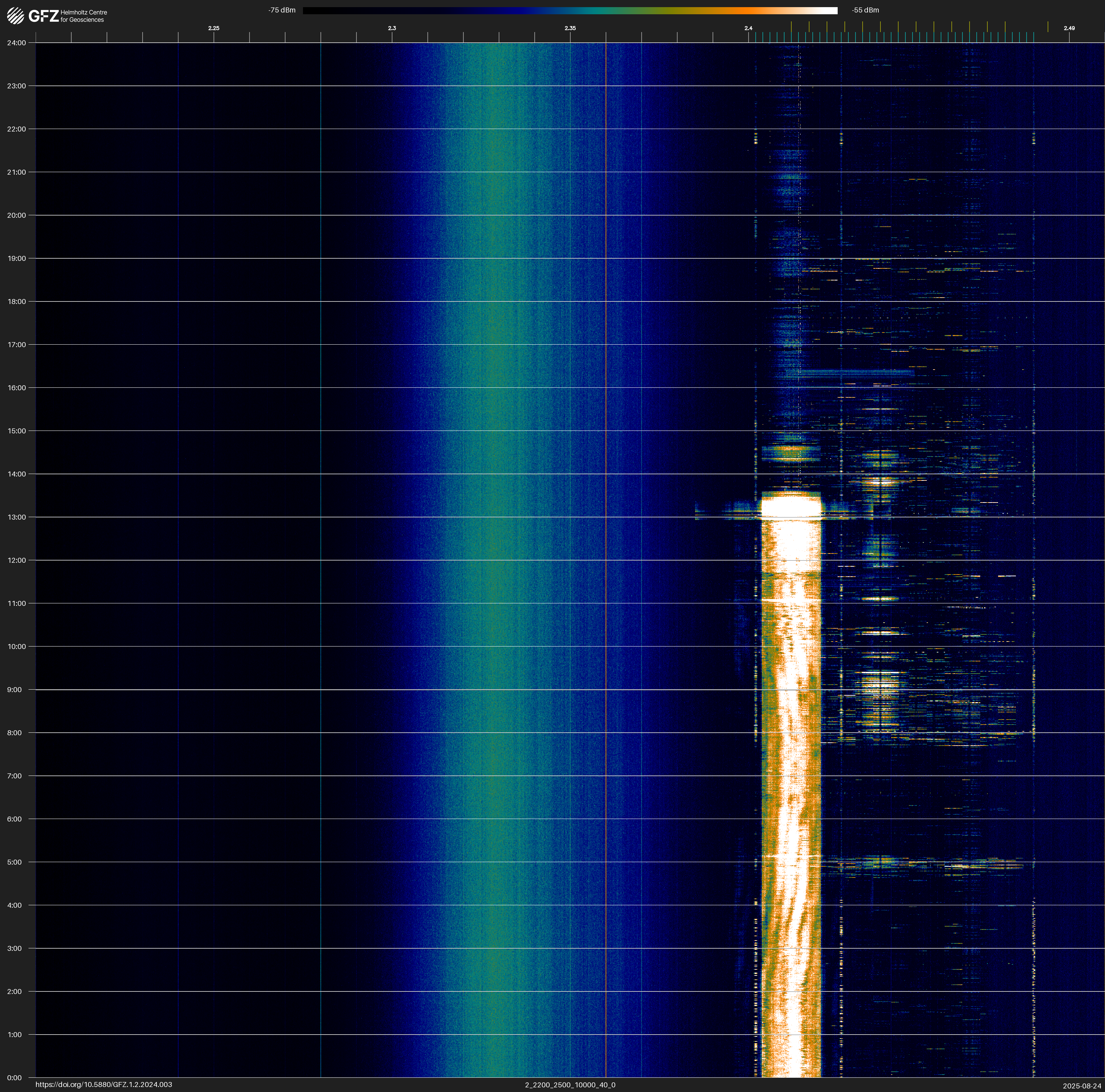1105x1092 pixels.
Task: Select the 2.3 frequency axis label
Action: 392,28
